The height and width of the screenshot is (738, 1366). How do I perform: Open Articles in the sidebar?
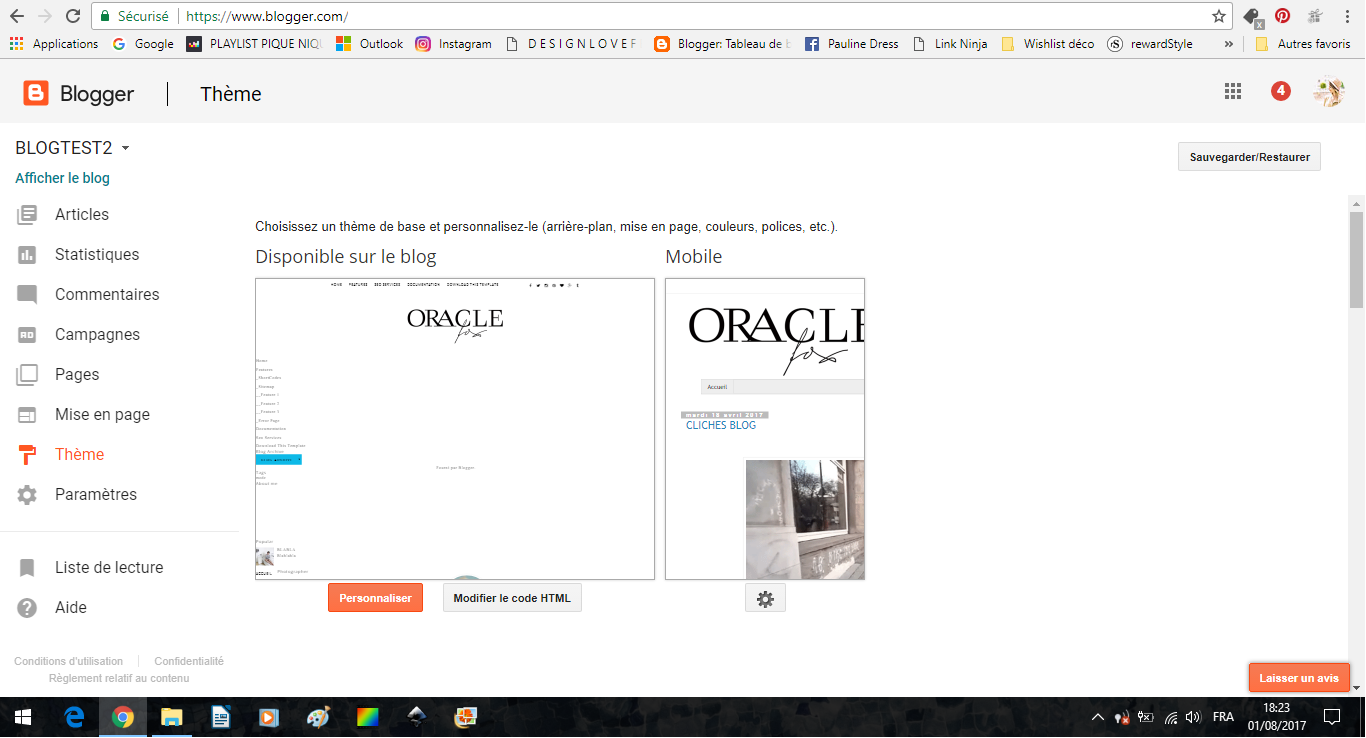point(82,214)
